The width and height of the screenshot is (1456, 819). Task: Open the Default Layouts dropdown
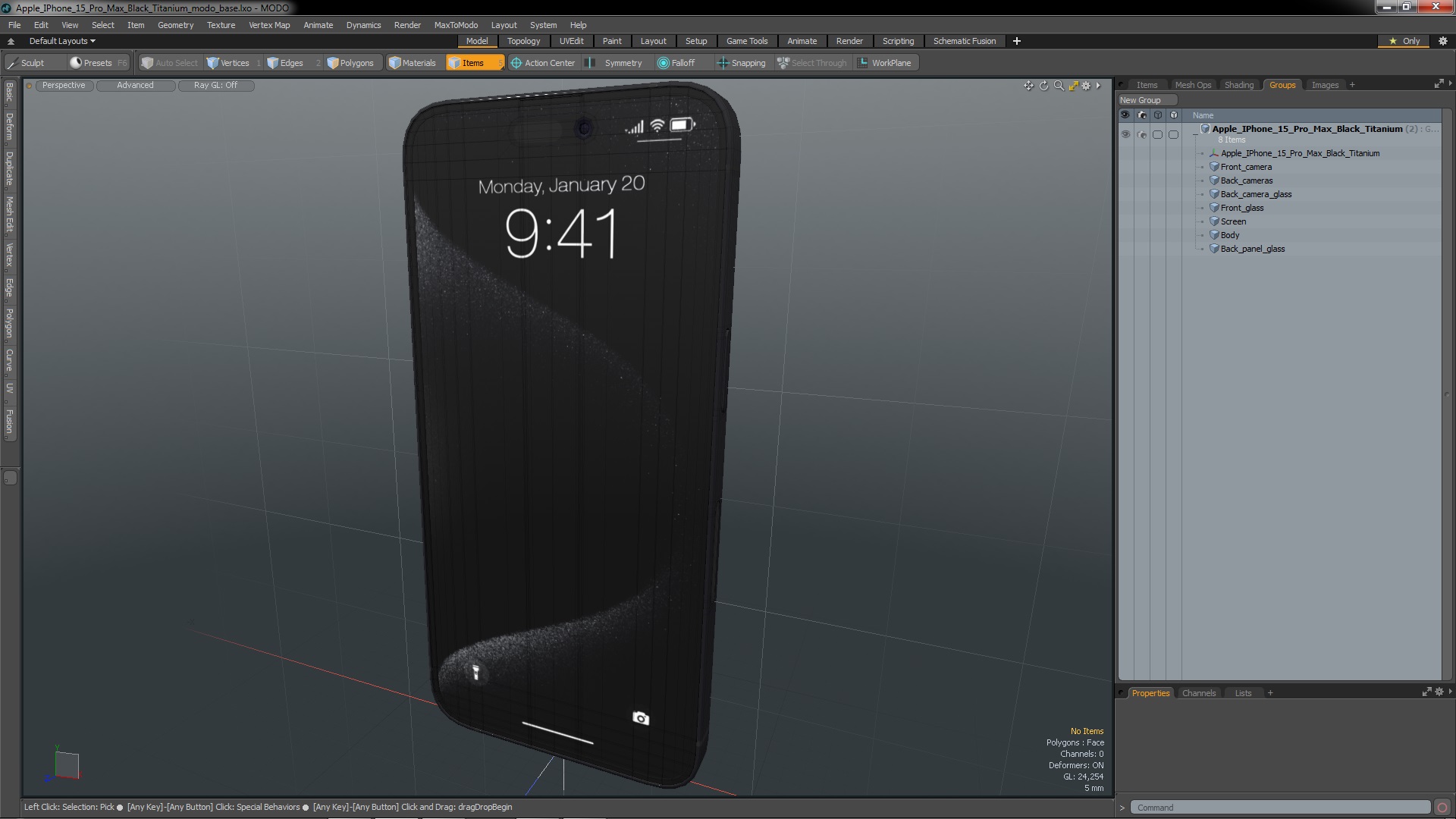pos(62,41)
